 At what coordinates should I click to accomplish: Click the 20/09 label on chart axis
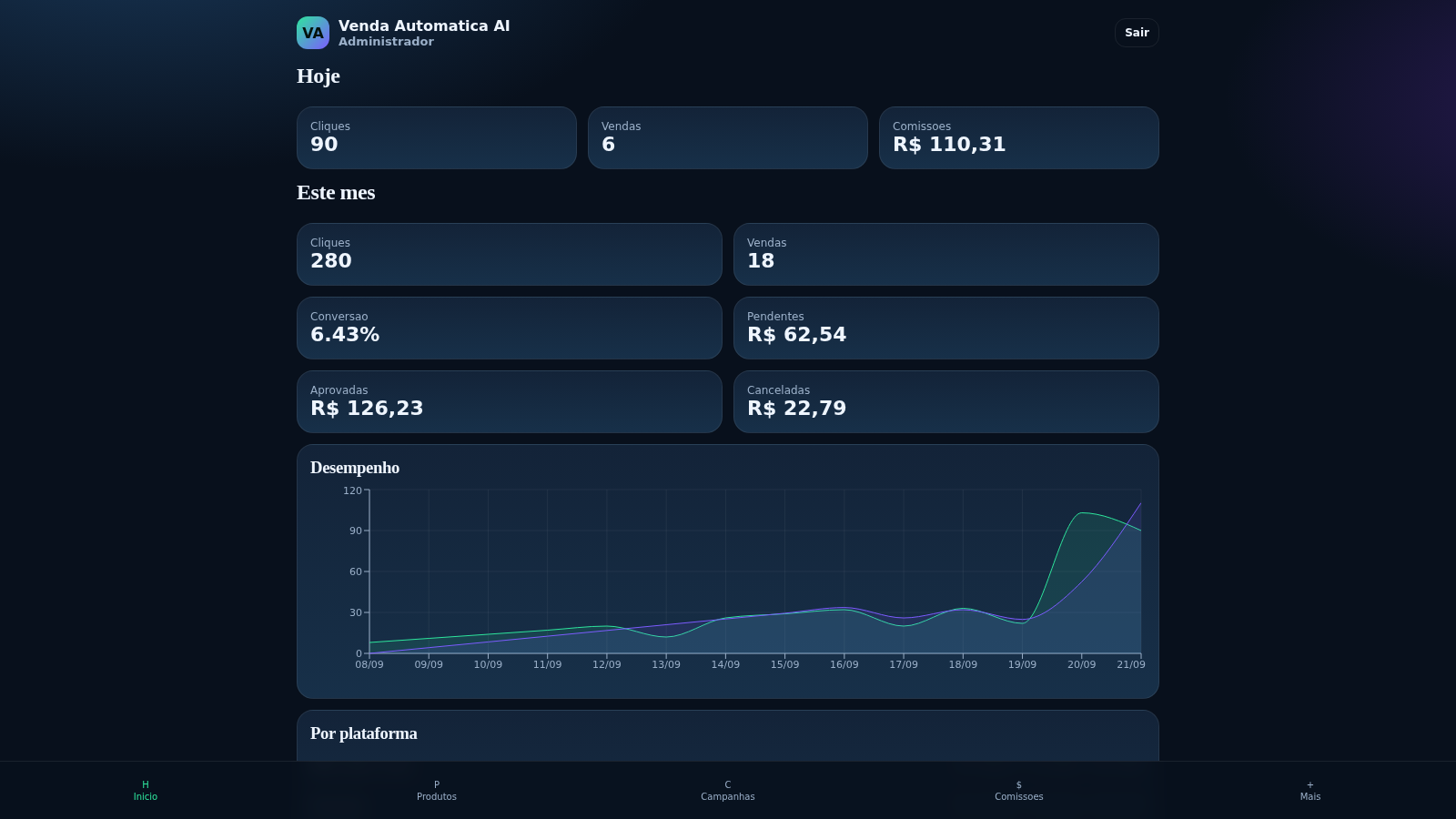pyautogui.click(x=1081, y=664)
